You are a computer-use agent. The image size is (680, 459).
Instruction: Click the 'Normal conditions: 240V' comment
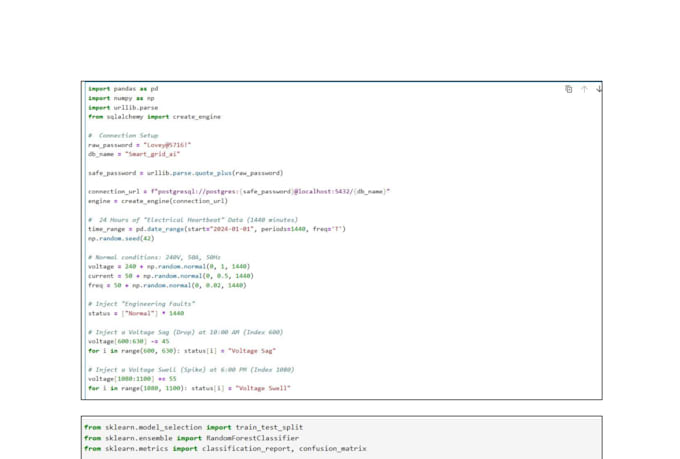[x=154, y=257]
